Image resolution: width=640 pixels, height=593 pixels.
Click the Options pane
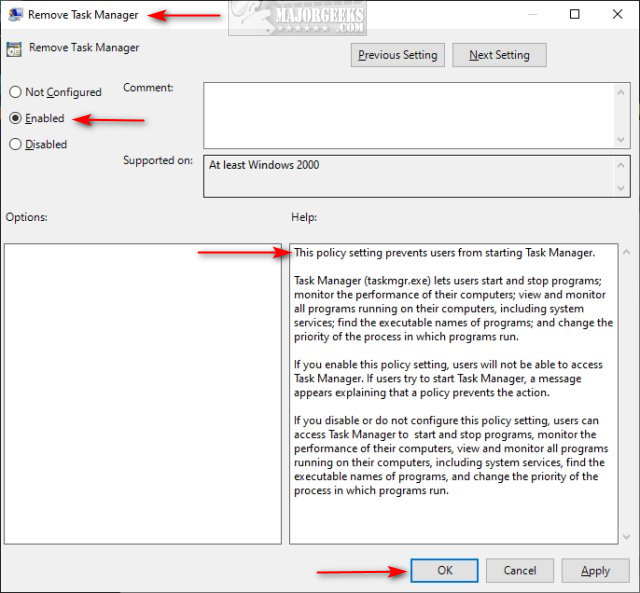point(143,394)
